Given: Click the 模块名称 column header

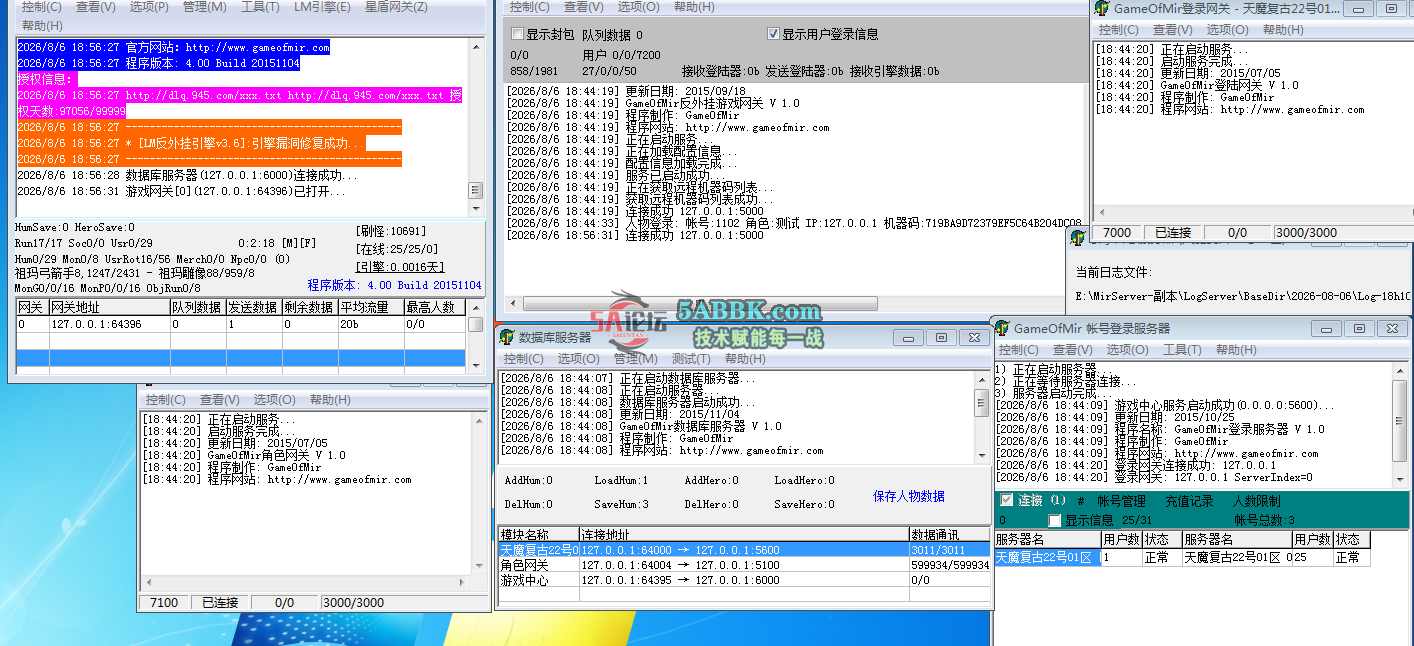Looking at the screenshot, I should pyautogui.click(x=539, y=534).
